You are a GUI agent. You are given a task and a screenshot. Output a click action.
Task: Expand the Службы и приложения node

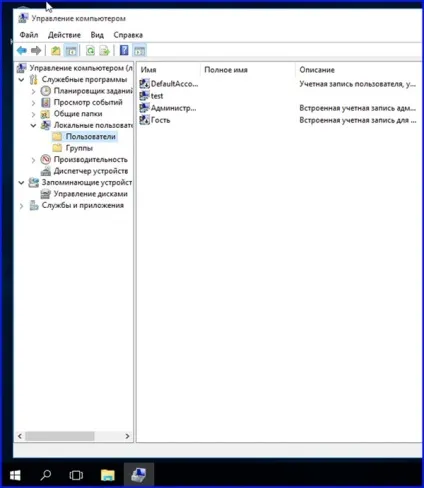[21, 206]
